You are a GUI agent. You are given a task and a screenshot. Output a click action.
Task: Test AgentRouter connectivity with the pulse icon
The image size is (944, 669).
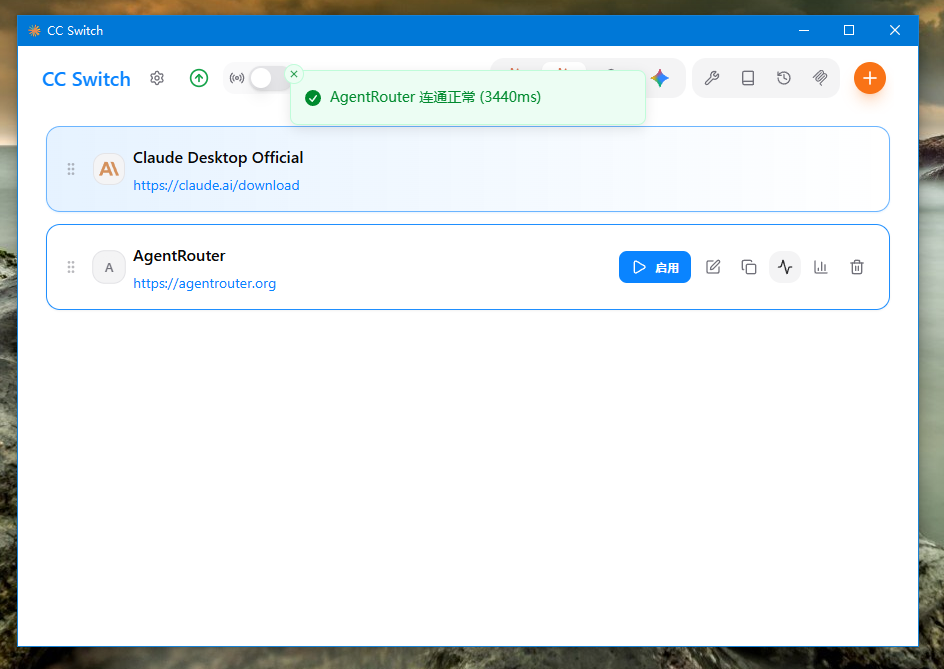click(x=784, y=267)
